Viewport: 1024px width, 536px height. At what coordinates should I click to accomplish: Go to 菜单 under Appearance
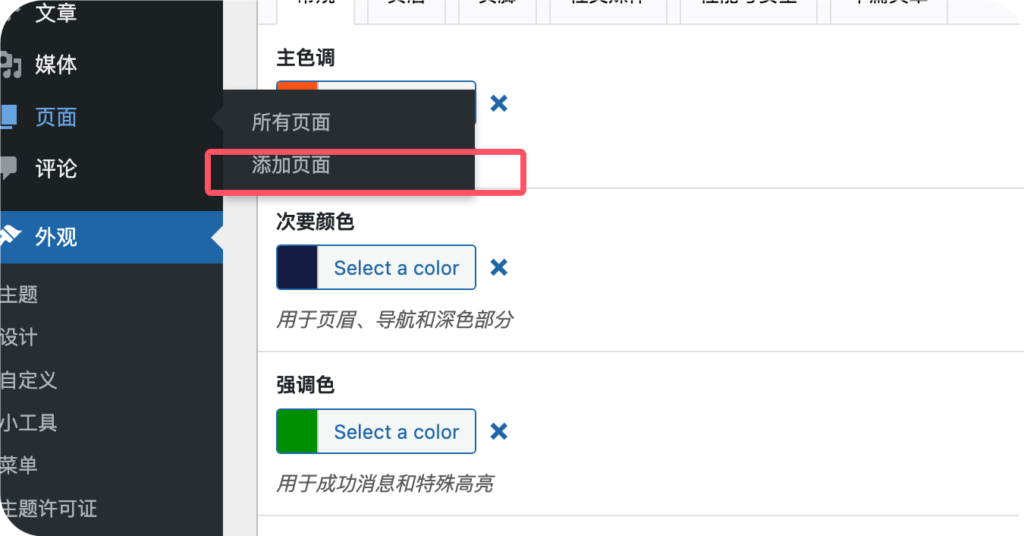[19, 465]
